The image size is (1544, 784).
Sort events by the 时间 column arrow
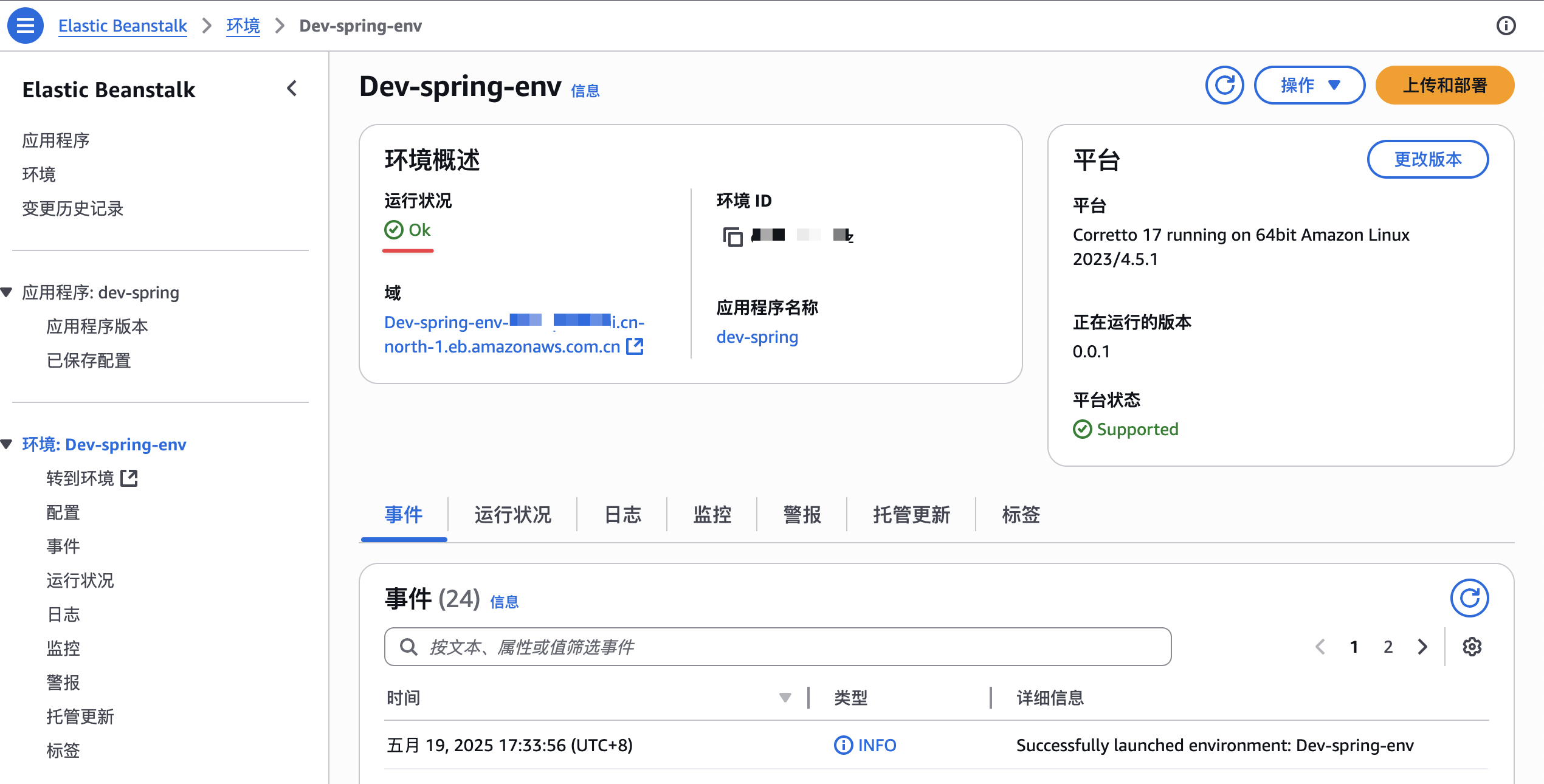tap(785, 698)
